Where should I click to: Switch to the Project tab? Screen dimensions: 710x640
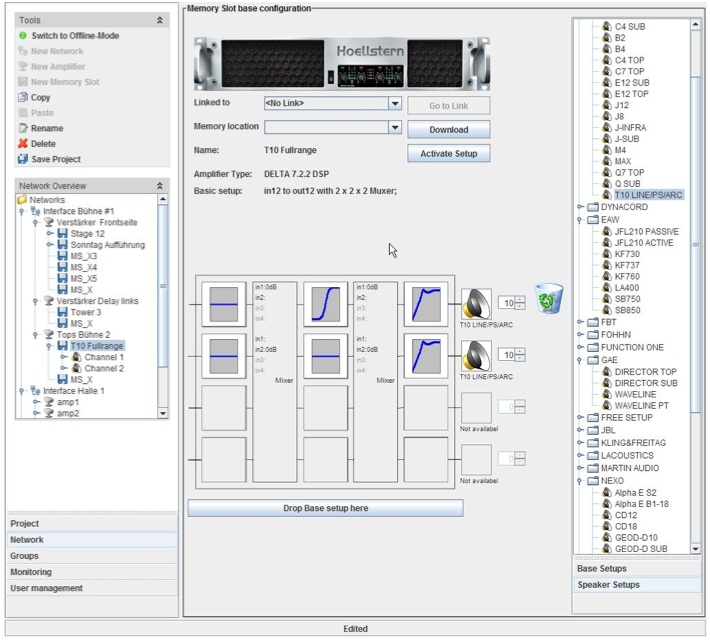tap(92, 524)
